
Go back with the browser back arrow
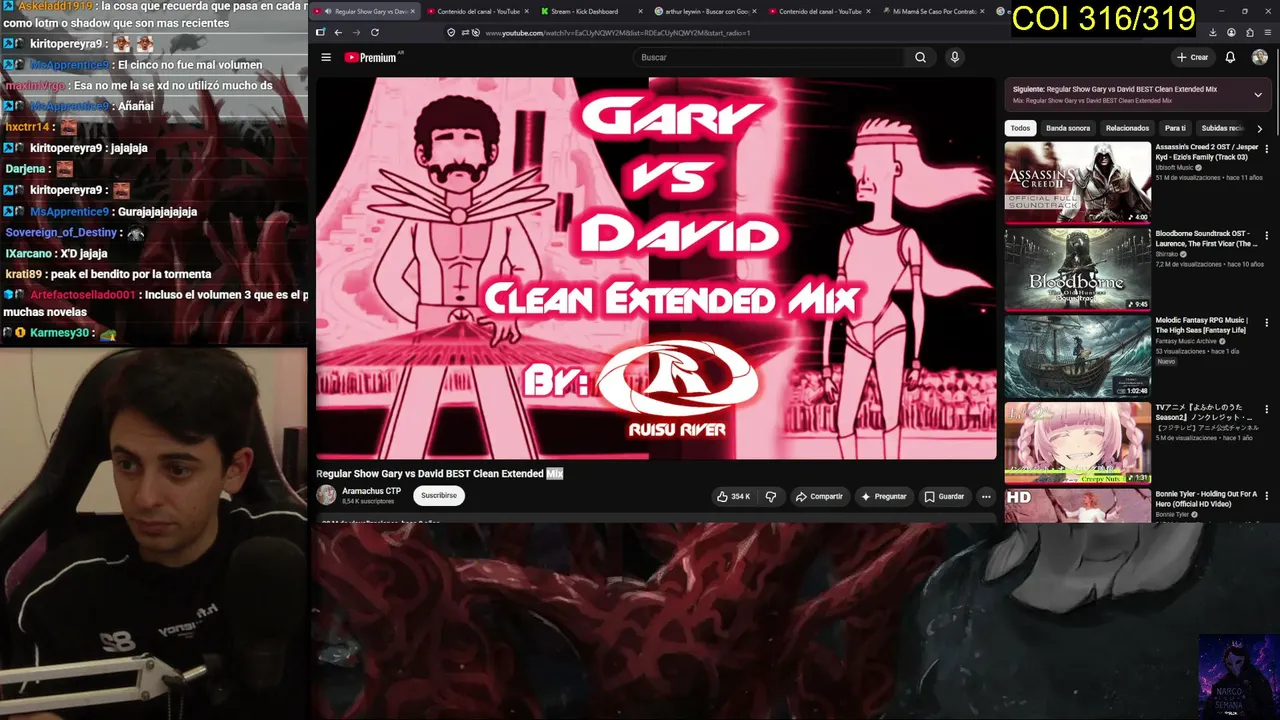(338, 32)
